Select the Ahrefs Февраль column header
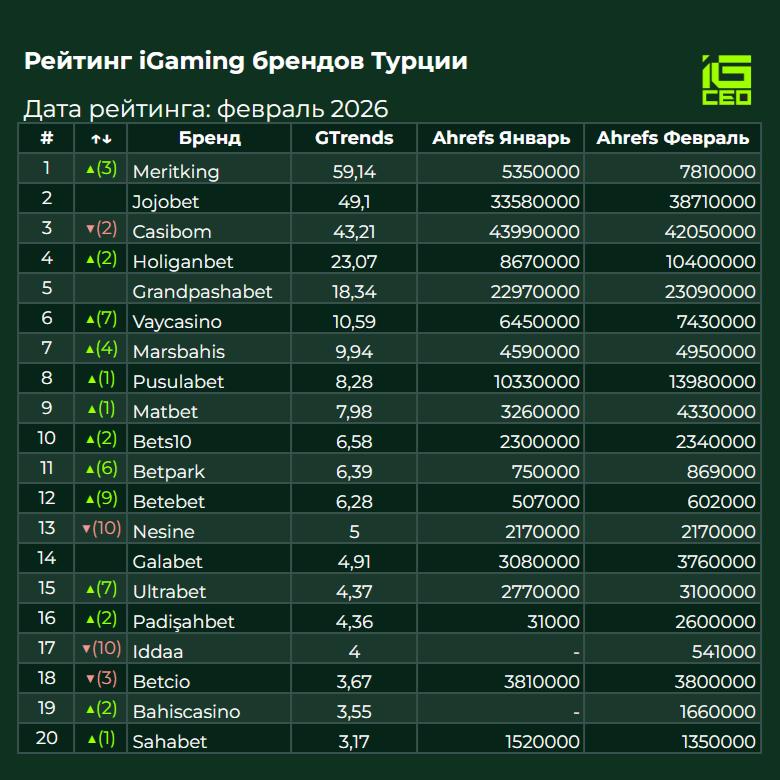 click(672, 138)
